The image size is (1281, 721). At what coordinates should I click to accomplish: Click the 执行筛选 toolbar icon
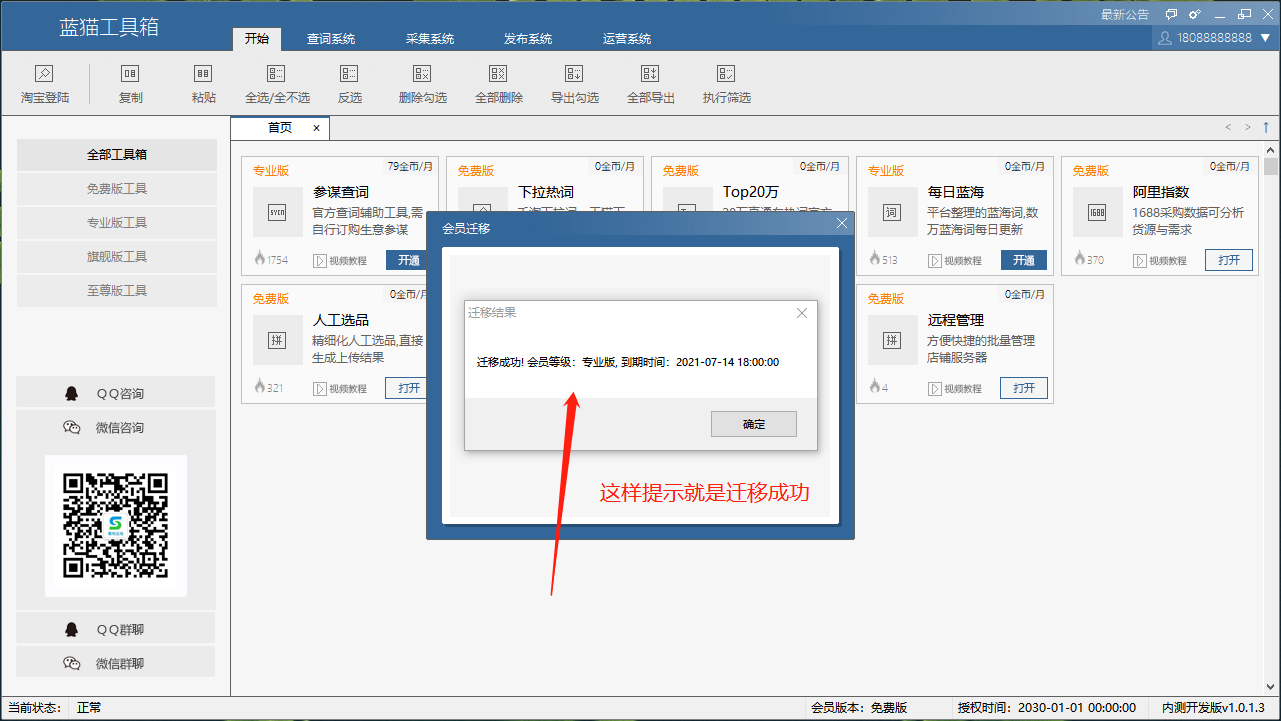pyautogui.click(x=726, y=74)
